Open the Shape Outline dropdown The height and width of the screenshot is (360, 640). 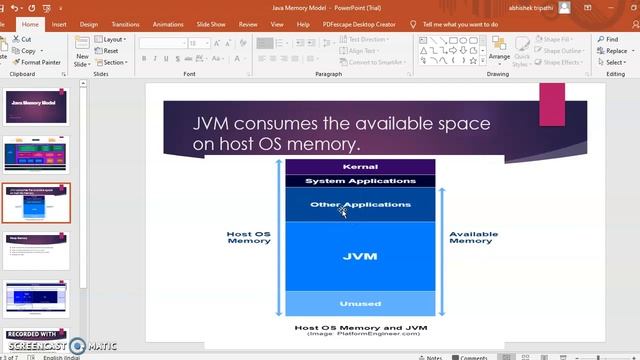tap(559, 51)
